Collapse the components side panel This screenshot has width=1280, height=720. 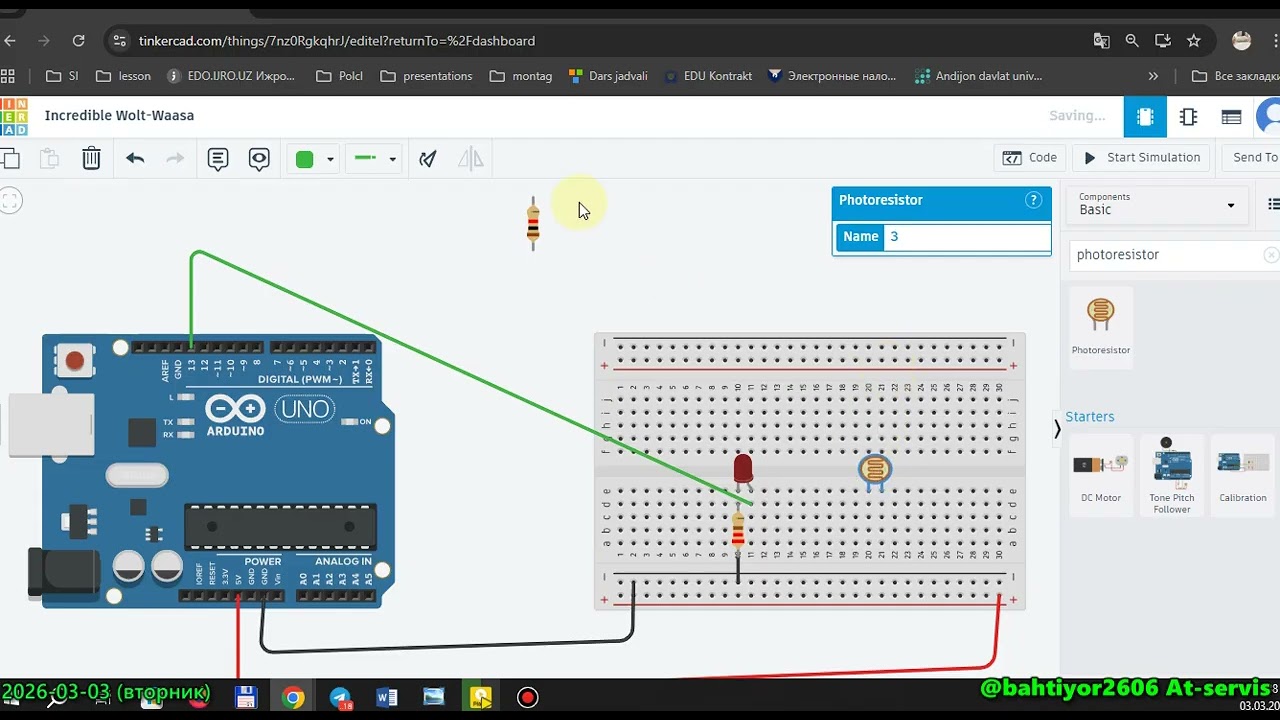coord(1057,430)
